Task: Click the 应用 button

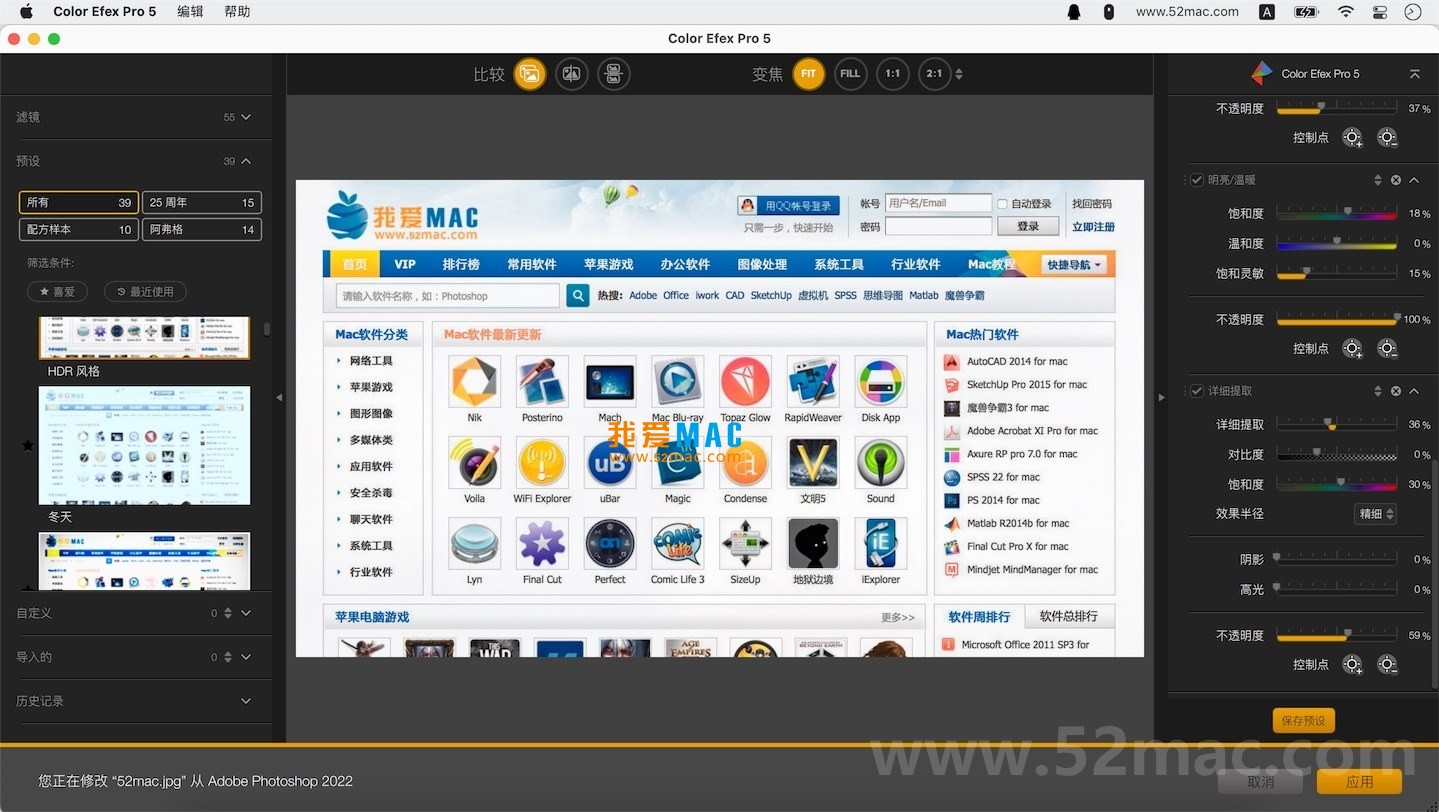Action: tap(1359, 782)
